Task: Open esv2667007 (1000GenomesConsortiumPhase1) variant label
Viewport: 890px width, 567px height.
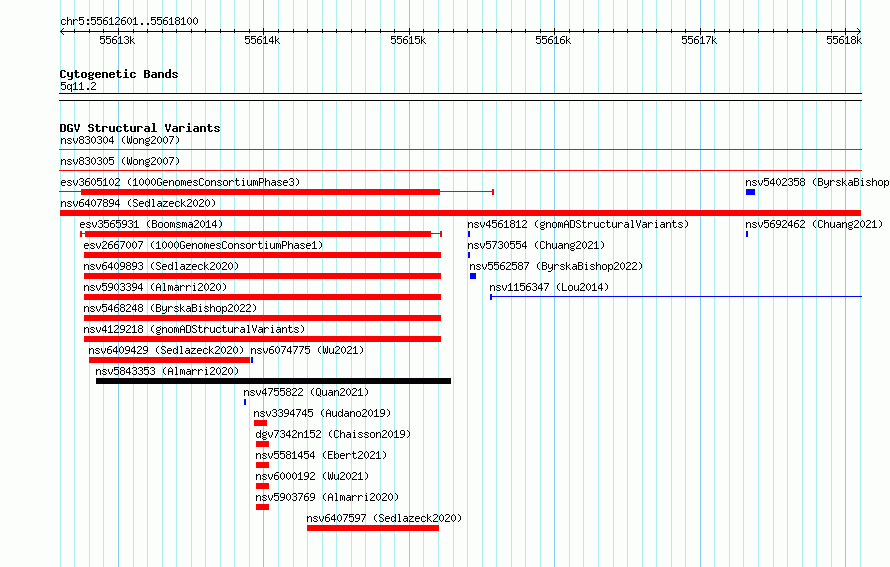Action: pyautogui.click(x=203, y=245)
